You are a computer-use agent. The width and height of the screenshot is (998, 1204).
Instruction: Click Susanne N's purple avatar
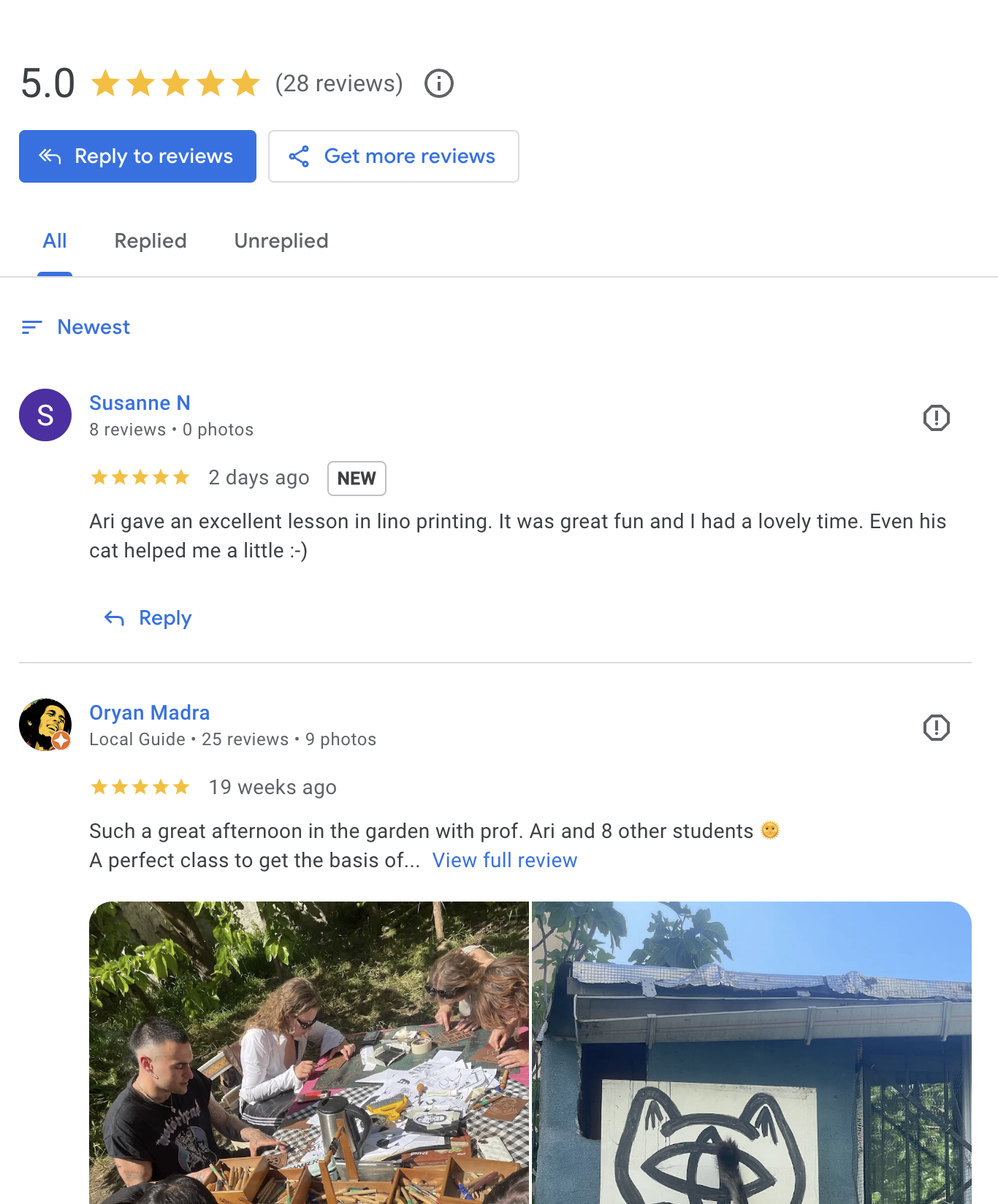tap(45, 415)
